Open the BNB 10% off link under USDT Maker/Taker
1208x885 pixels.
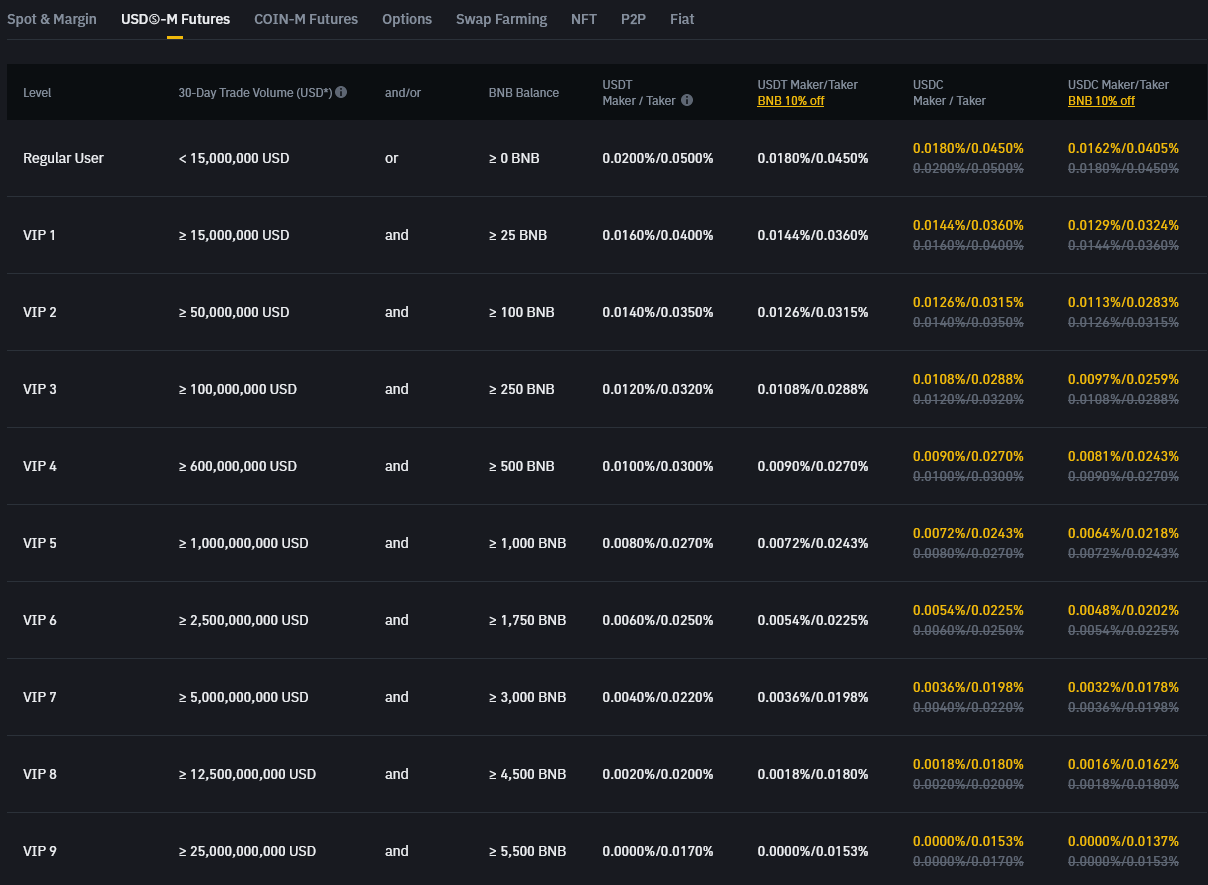point(790,100)
